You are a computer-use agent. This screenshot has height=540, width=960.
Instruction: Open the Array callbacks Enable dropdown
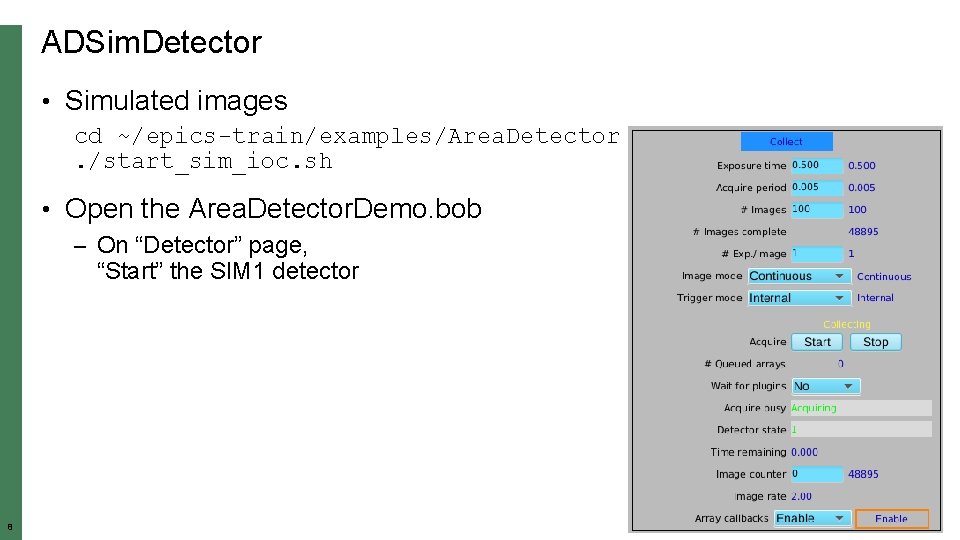point(812,518)
